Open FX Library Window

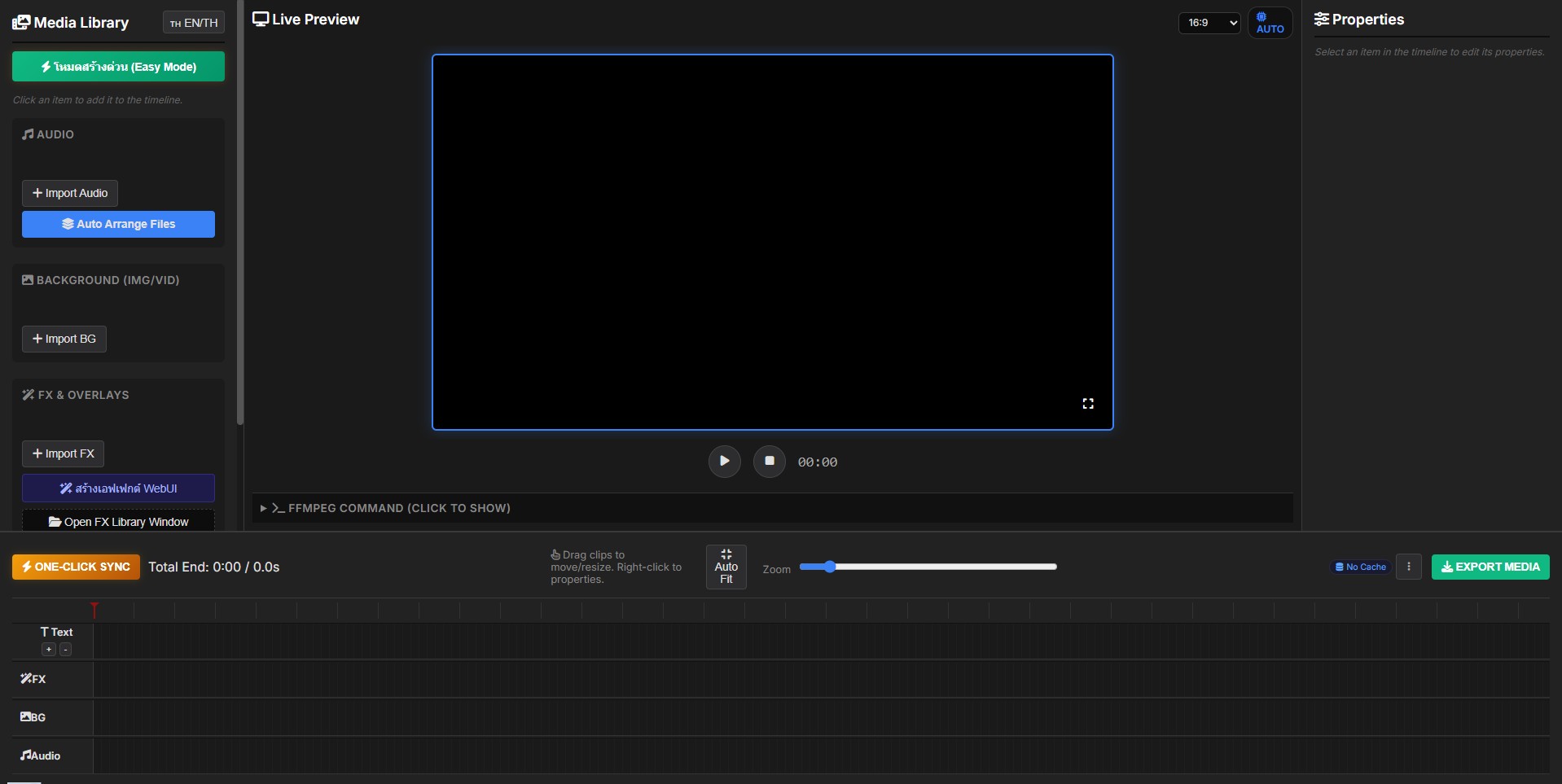pos(118,522)
